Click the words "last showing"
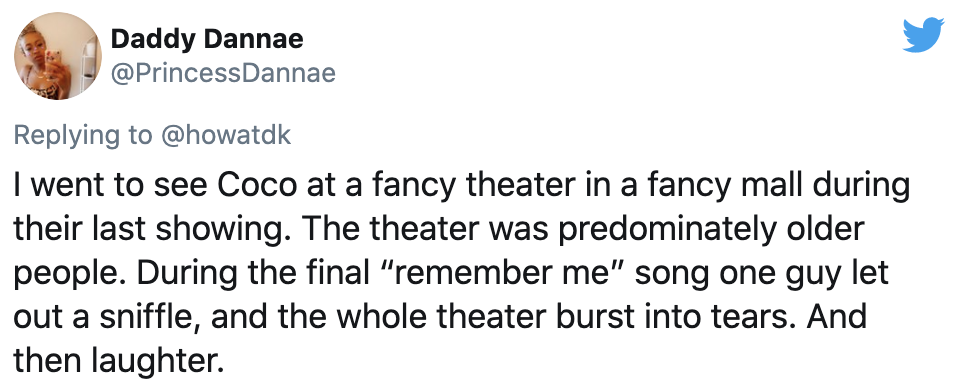This screenshot has height=384, width=954. 186,229
